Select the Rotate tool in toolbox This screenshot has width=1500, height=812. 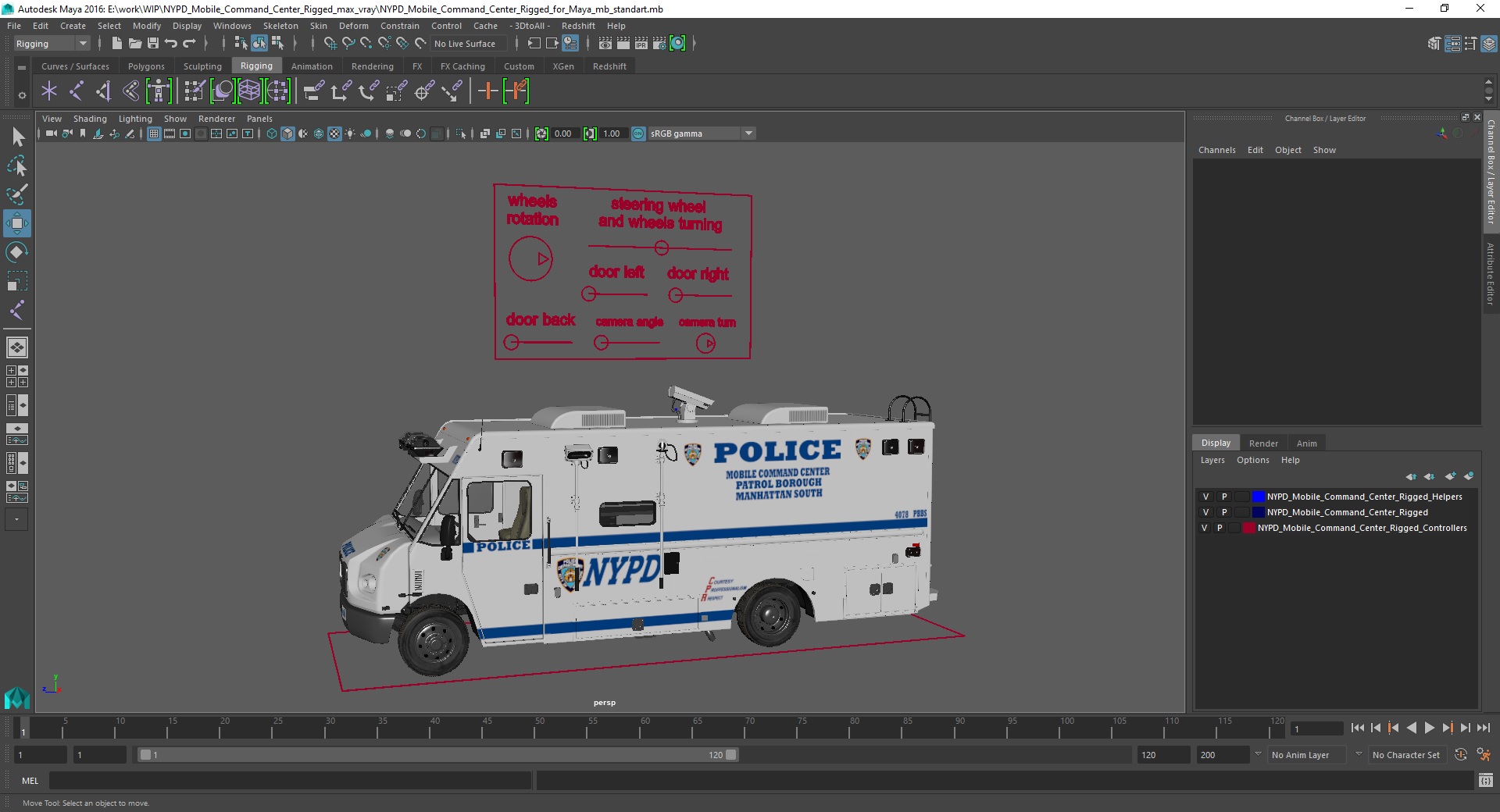coord(17,252)
